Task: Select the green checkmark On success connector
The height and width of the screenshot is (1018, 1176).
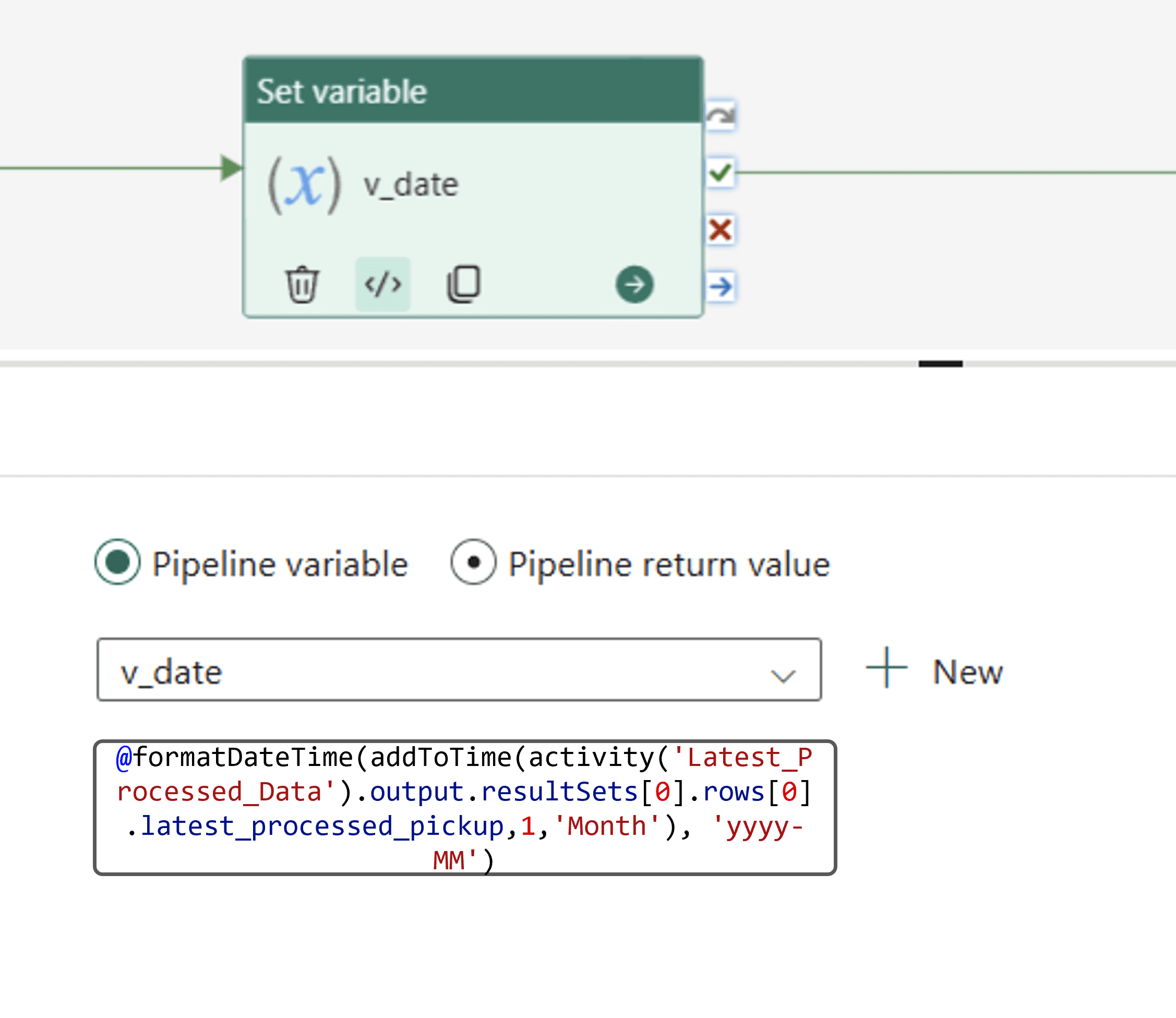Action: point(721,172)
